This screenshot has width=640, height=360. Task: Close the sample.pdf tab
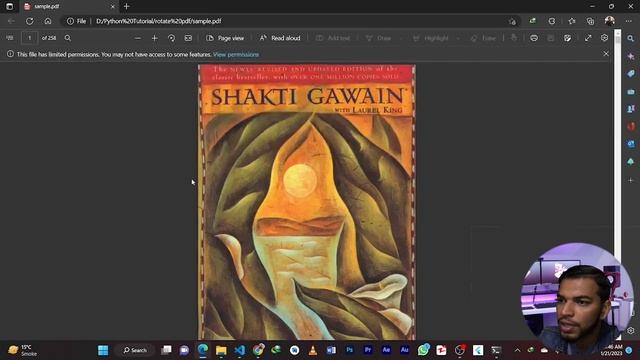[x=113, y=7]
